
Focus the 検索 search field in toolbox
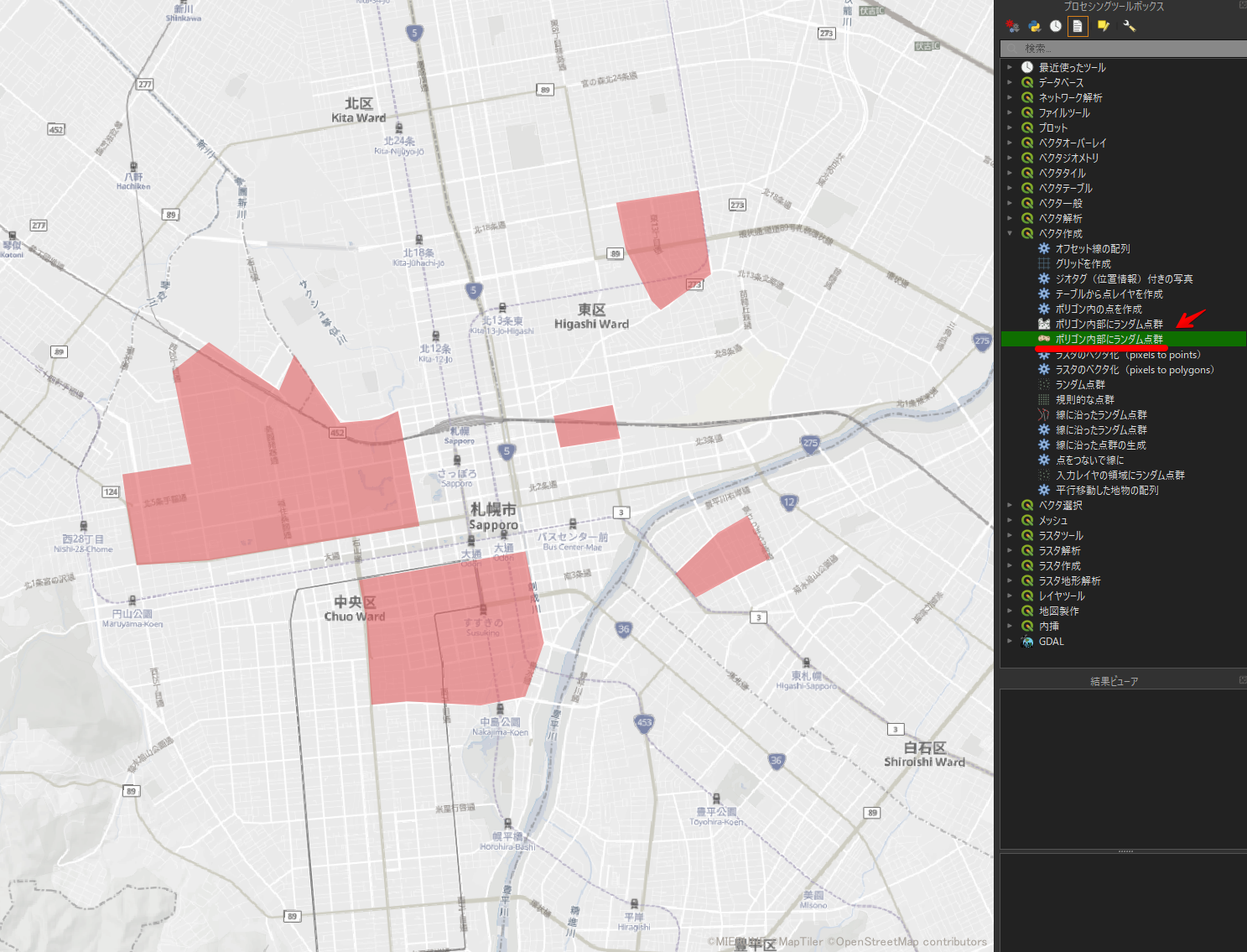tap(1123, 49)
